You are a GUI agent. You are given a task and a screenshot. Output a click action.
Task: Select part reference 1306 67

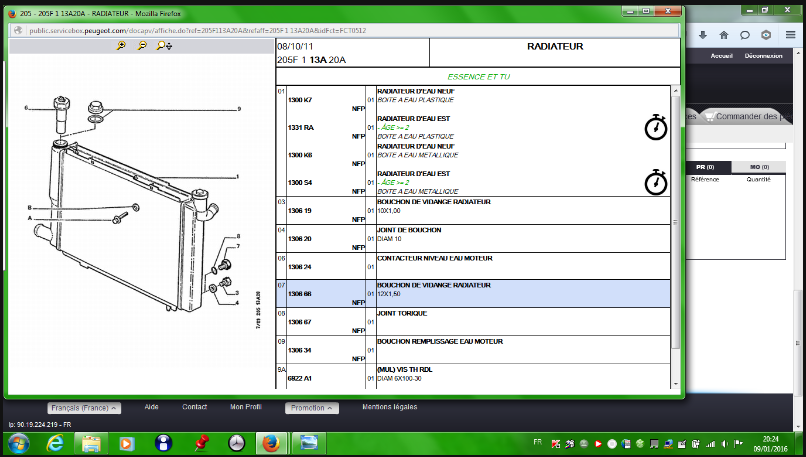(300, 322)
